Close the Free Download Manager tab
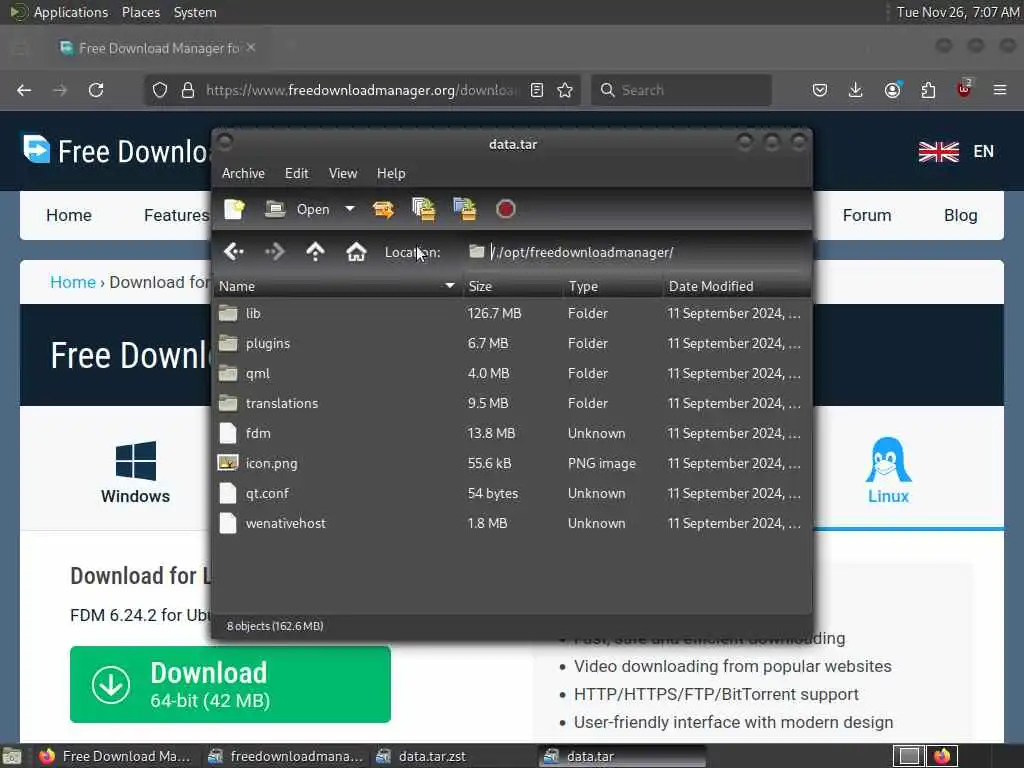 coord(251,48)
